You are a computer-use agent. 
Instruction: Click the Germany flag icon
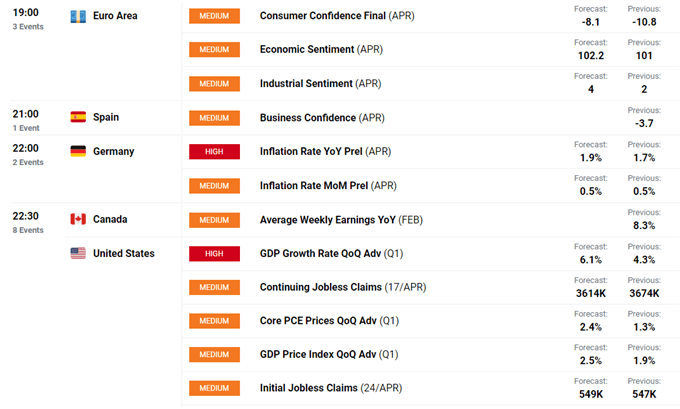click(x=78, y=151)
